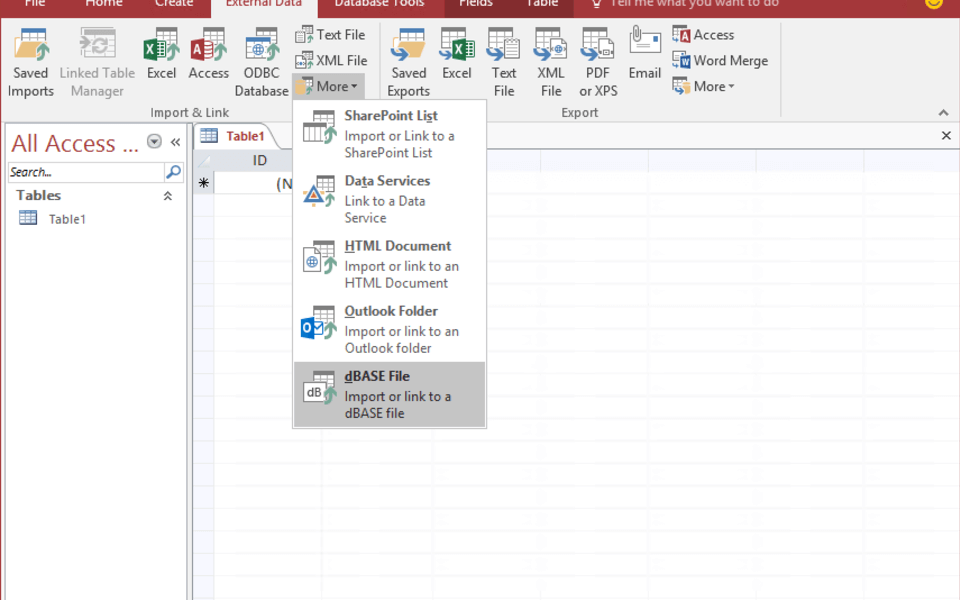Choose dBASE File import option

coord(389,394)
